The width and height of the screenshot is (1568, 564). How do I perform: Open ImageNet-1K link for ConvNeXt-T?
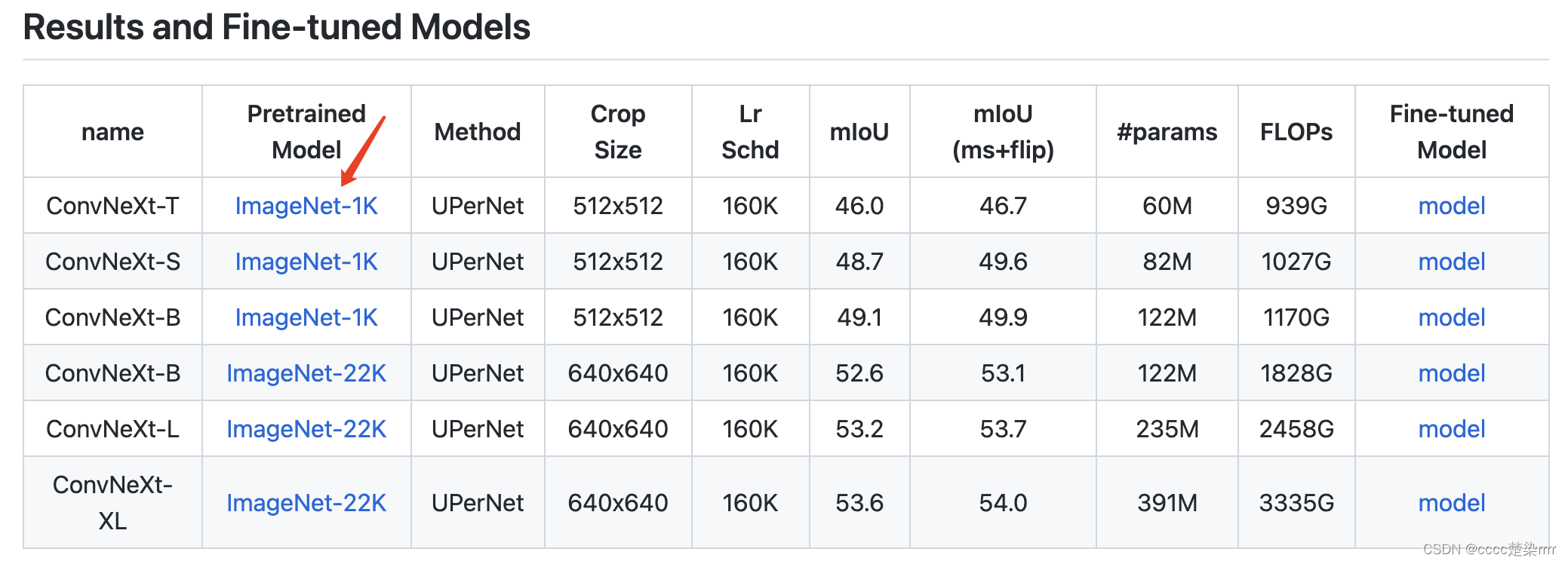tap(306, 206)
